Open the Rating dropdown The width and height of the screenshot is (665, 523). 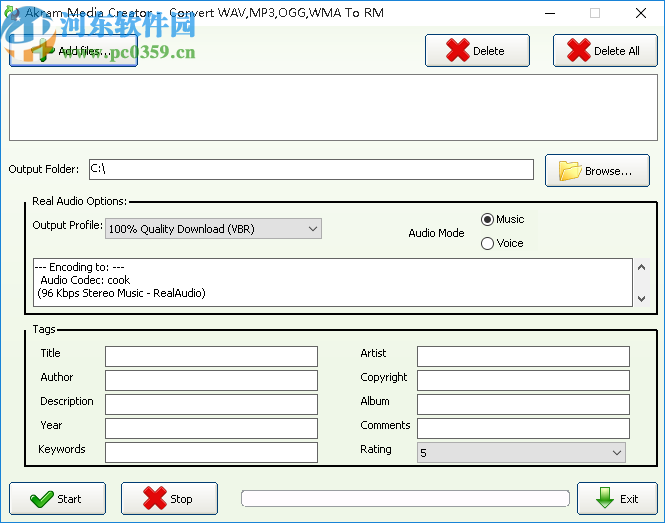click(x=521, y=453)
